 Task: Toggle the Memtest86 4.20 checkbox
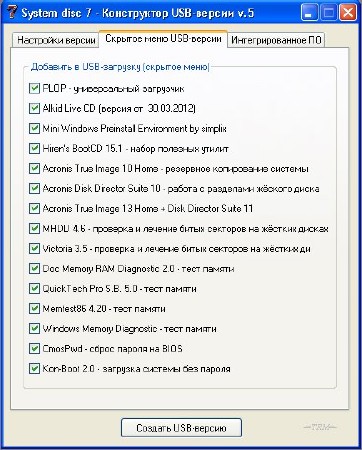pos(34,308)
